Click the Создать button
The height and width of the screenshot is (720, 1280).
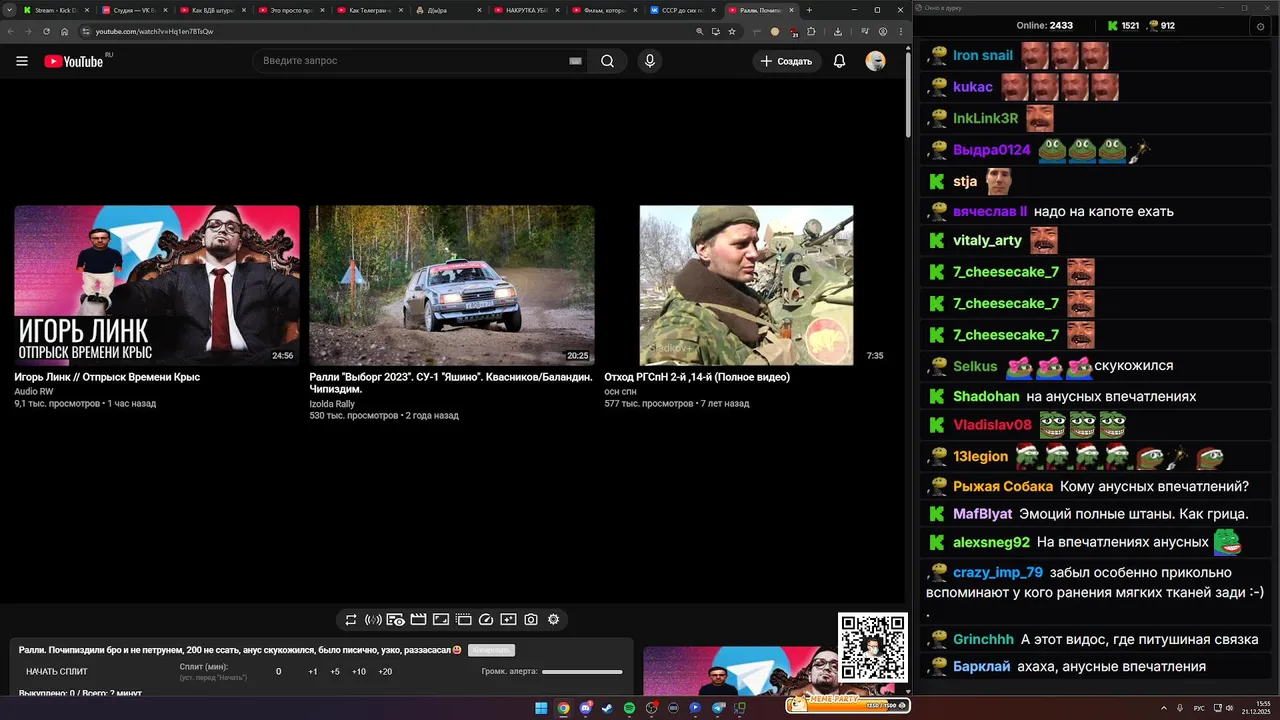pos(787,61)
